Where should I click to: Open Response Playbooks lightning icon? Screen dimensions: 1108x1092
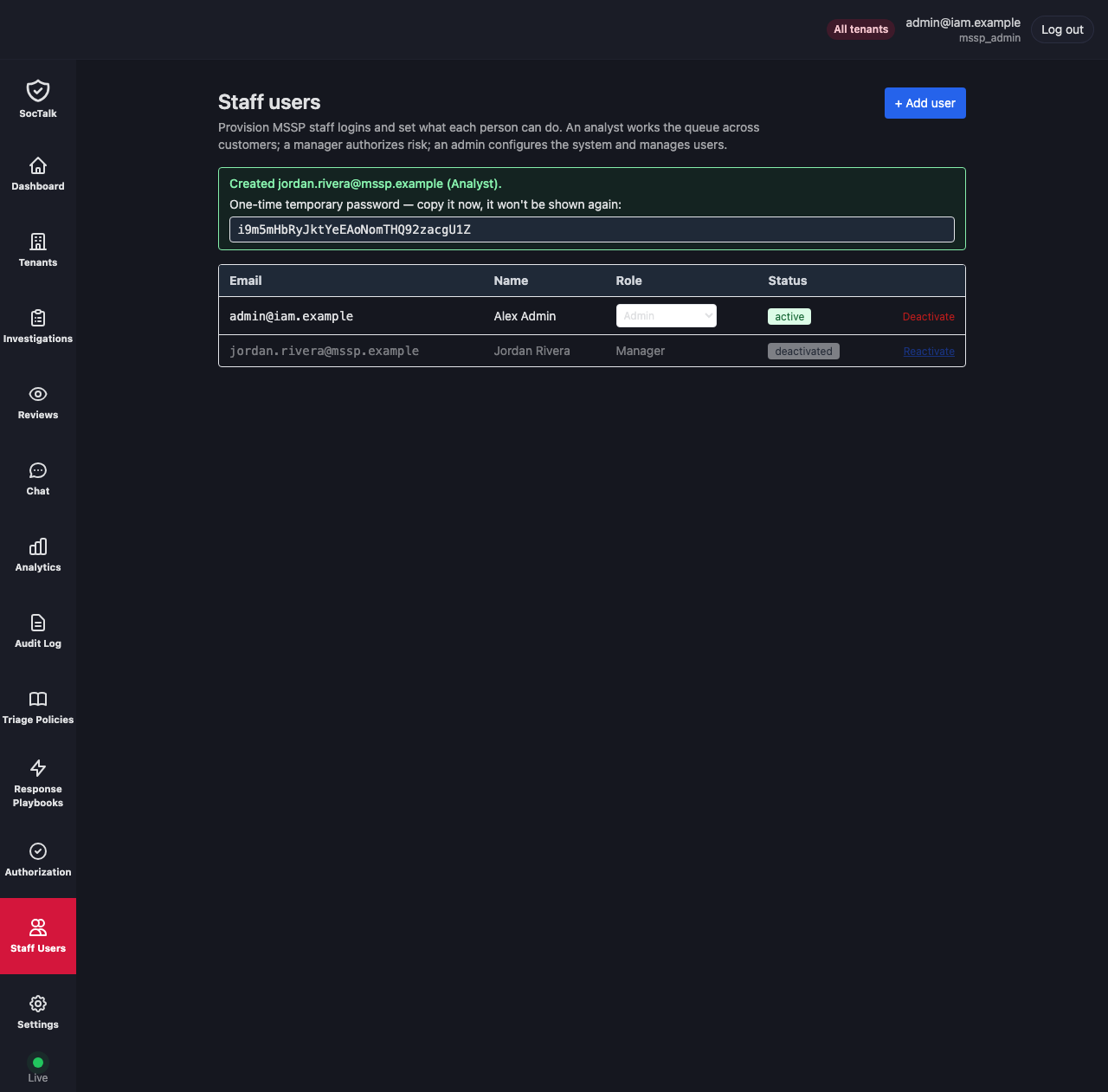pyautogui.click(x=38, y=768)
